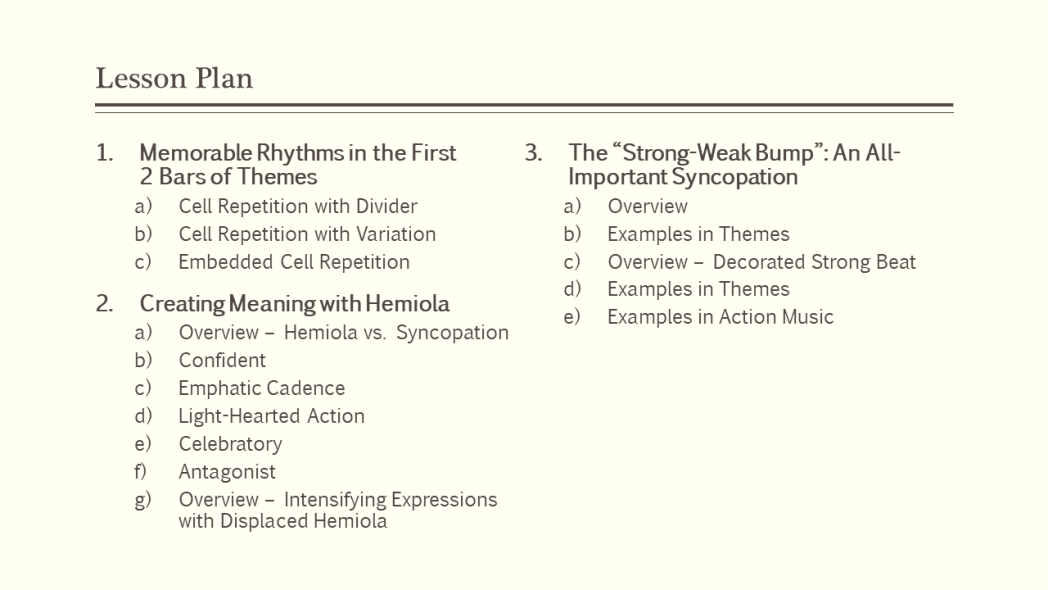Click "Examples in Action Music" entry
The image size is (1048, 590).
pos(720,318)
